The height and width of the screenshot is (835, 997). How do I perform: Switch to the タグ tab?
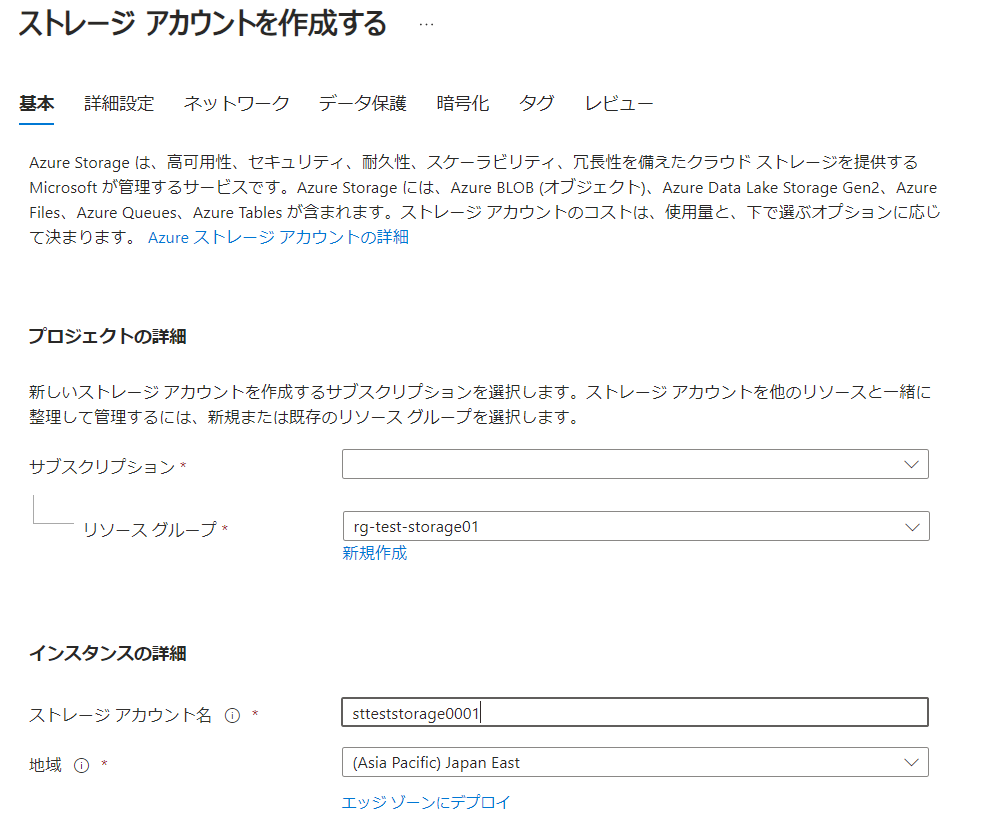(x=537, y=103)
